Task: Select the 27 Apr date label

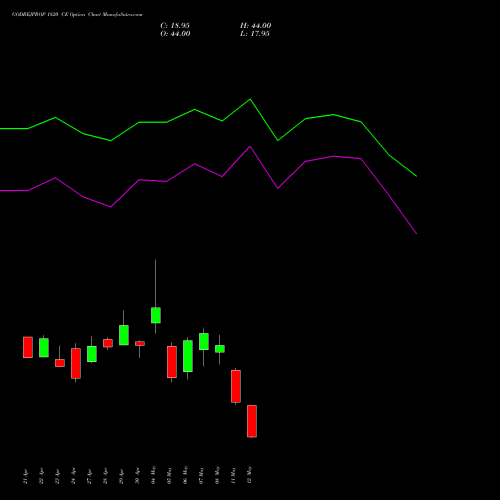Action: pyautogui.click(x=90, y=476)
